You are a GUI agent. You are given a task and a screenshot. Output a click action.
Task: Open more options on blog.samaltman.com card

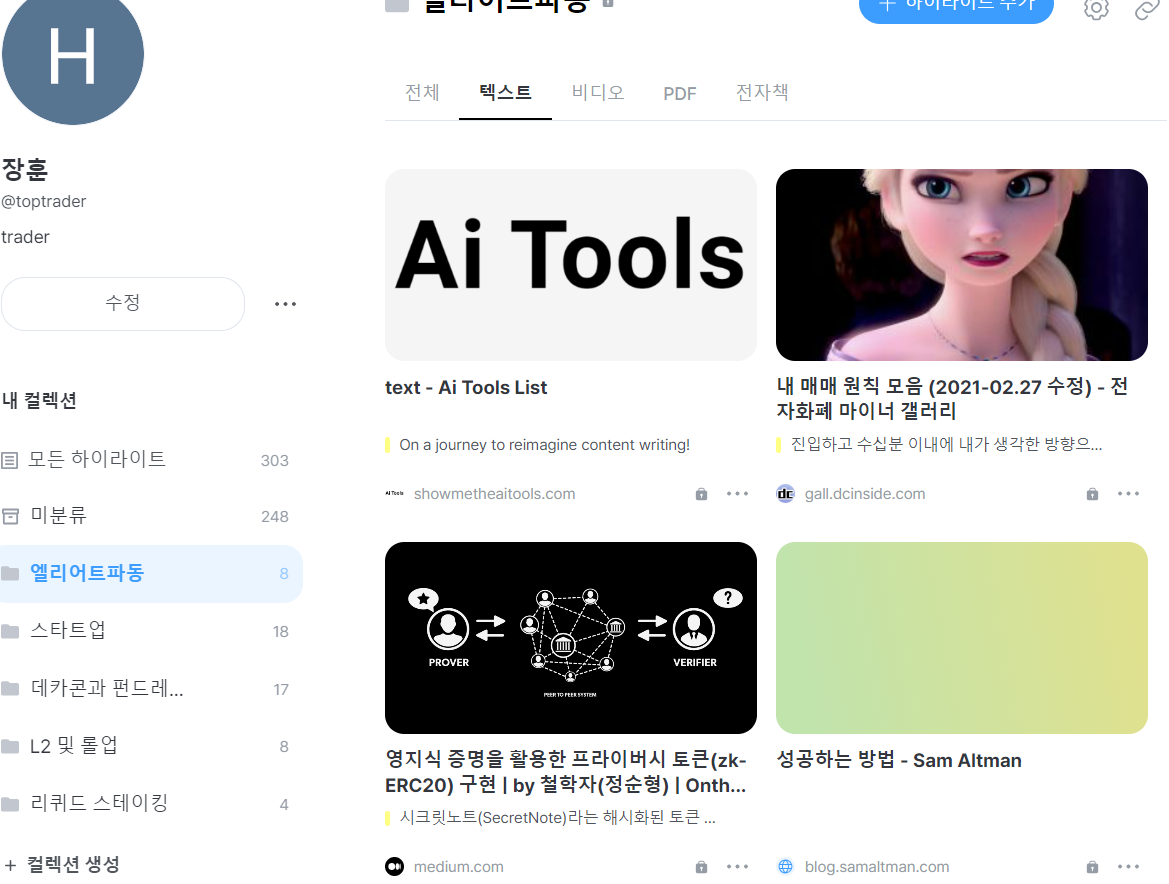click(1128, 866)
